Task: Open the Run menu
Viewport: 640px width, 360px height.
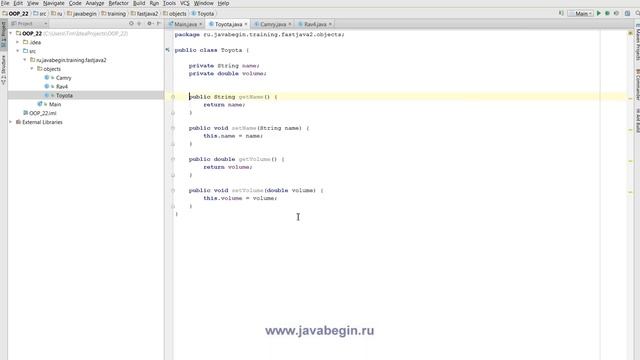Action: click(x=154, y=3)
